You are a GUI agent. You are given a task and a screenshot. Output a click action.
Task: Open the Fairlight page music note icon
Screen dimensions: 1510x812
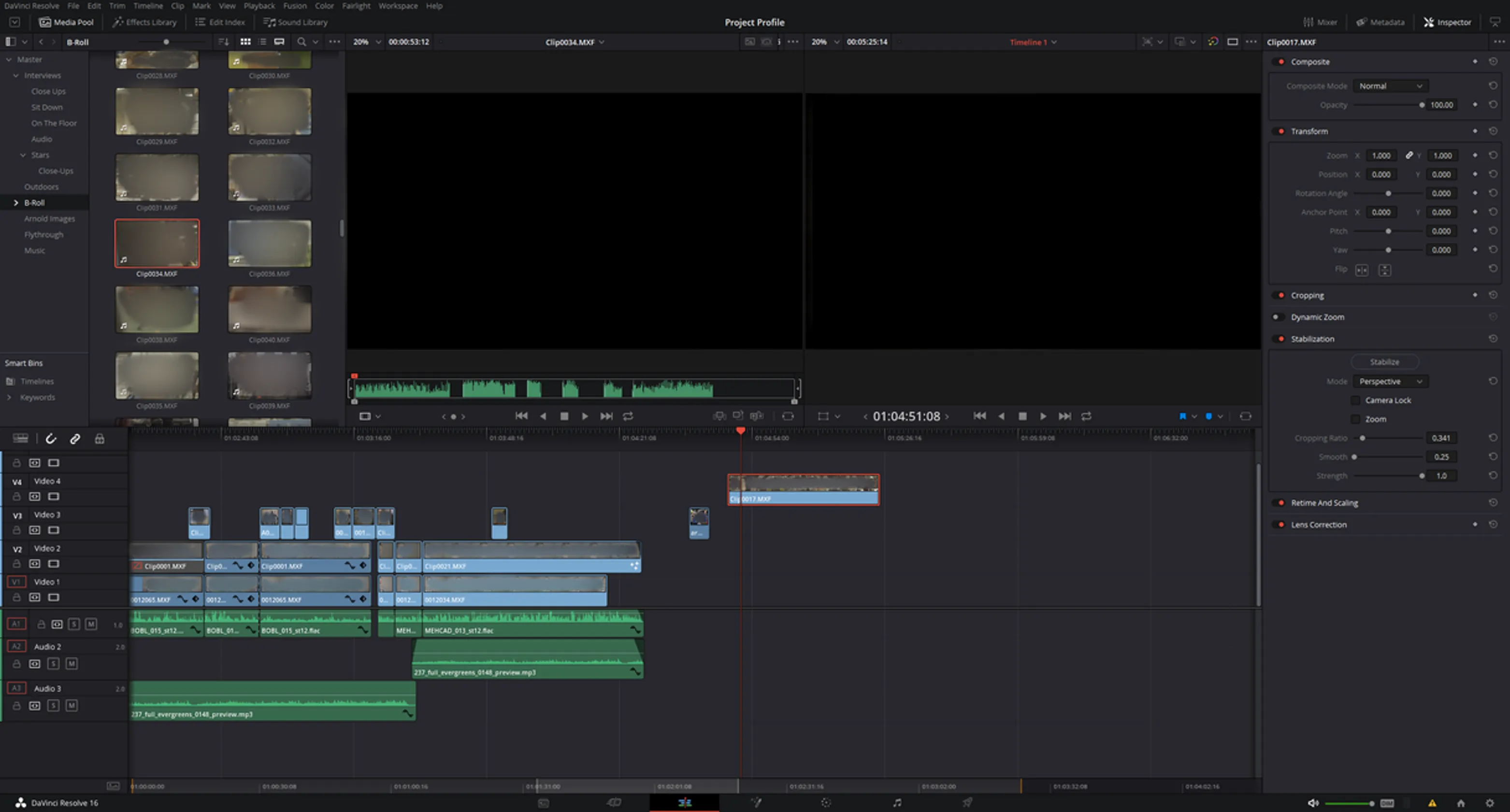[897, 803]
